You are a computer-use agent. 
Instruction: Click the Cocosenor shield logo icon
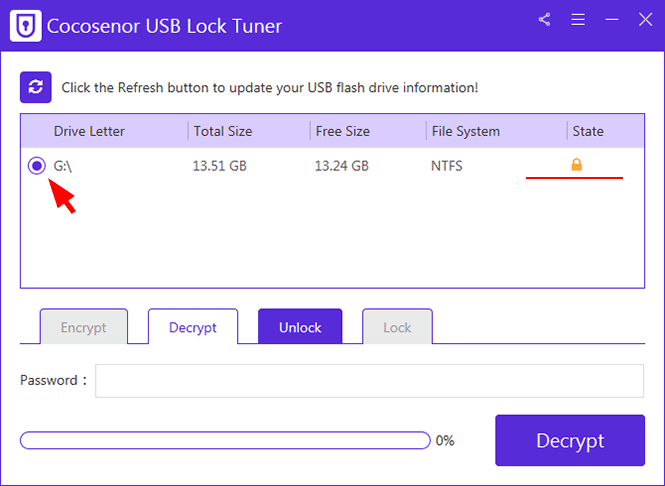click(26, 26)
